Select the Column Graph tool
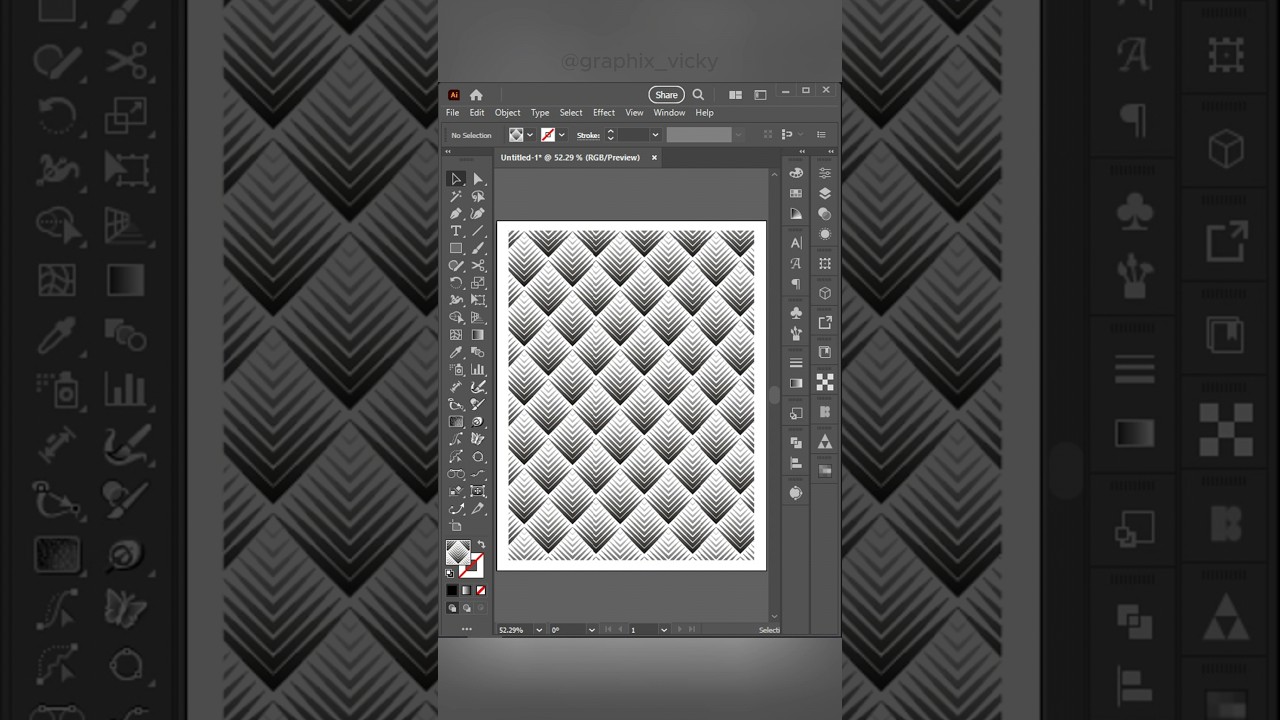 tap(478, 370)
